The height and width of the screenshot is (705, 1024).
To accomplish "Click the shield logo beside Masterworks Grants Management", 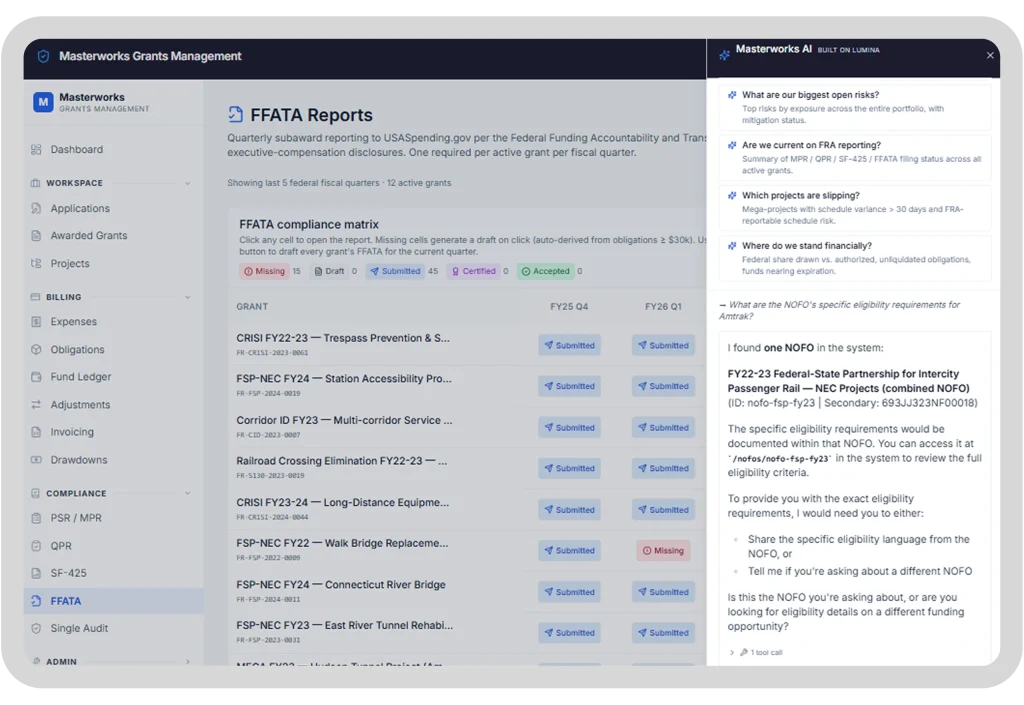I will (43, 56).
